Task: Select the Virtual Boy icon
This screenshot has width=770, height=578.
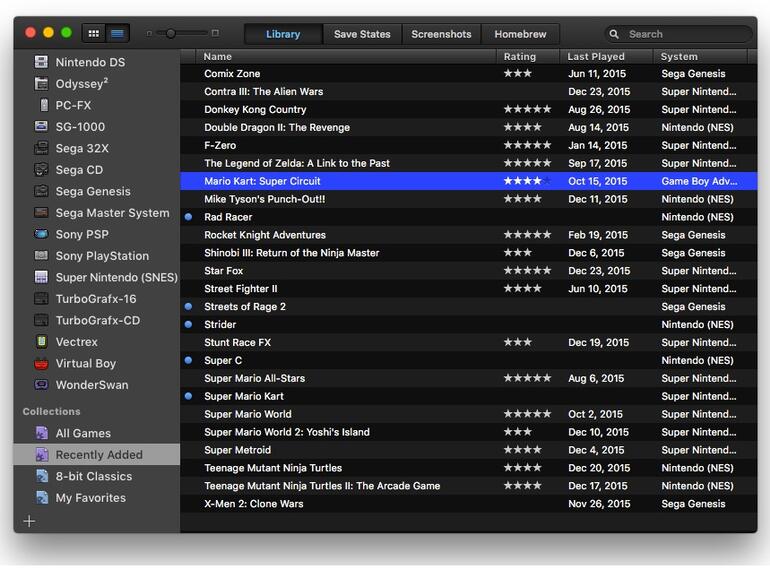Action: tap(41, 363)
